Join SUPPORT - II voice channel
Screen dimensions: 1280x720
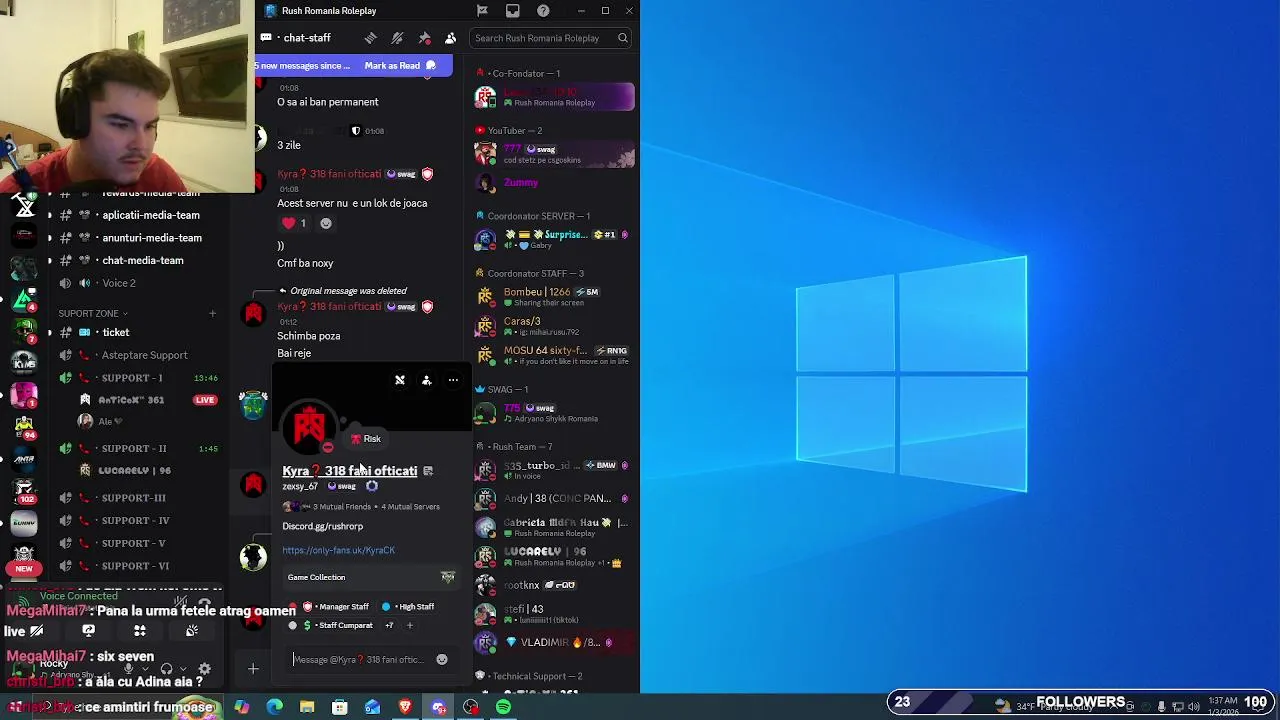(138, 448)
